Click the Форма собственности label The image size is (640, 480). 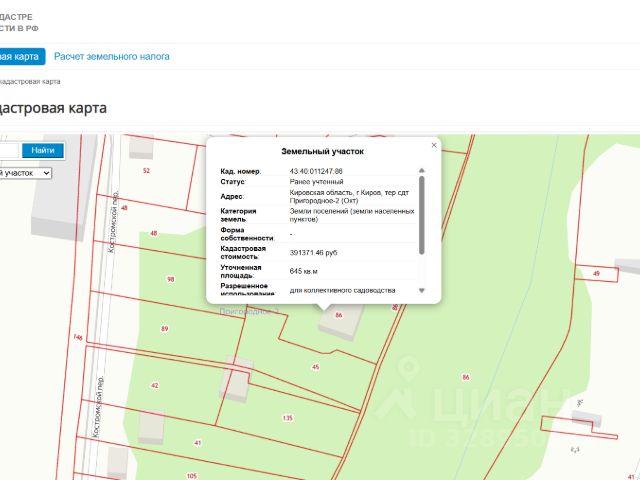click(x=247, y=234)
